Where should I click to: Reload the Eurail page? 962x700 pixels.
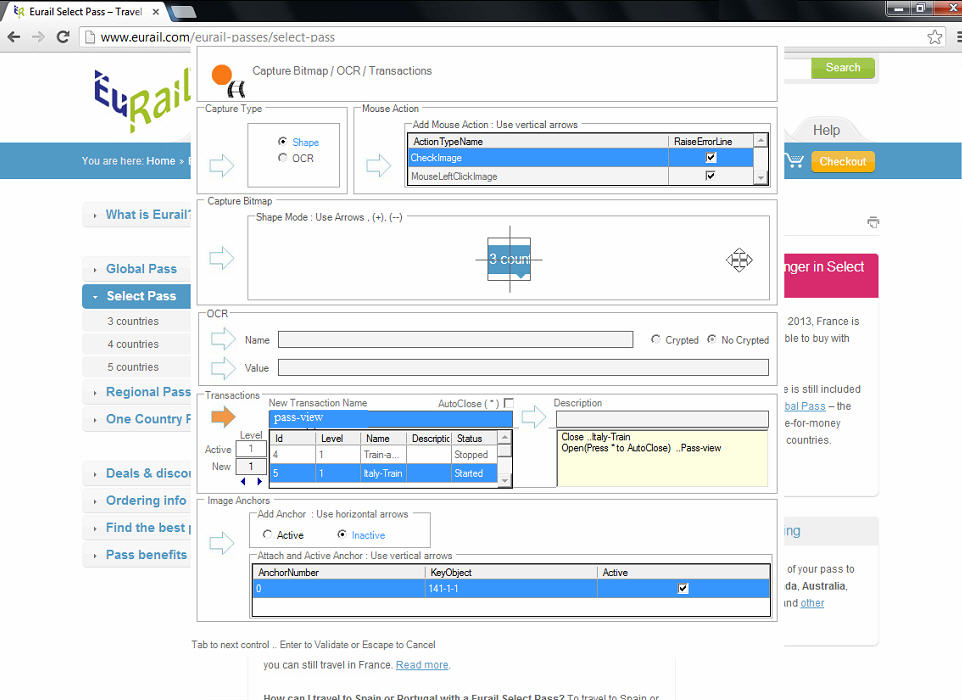coord(63,37)
